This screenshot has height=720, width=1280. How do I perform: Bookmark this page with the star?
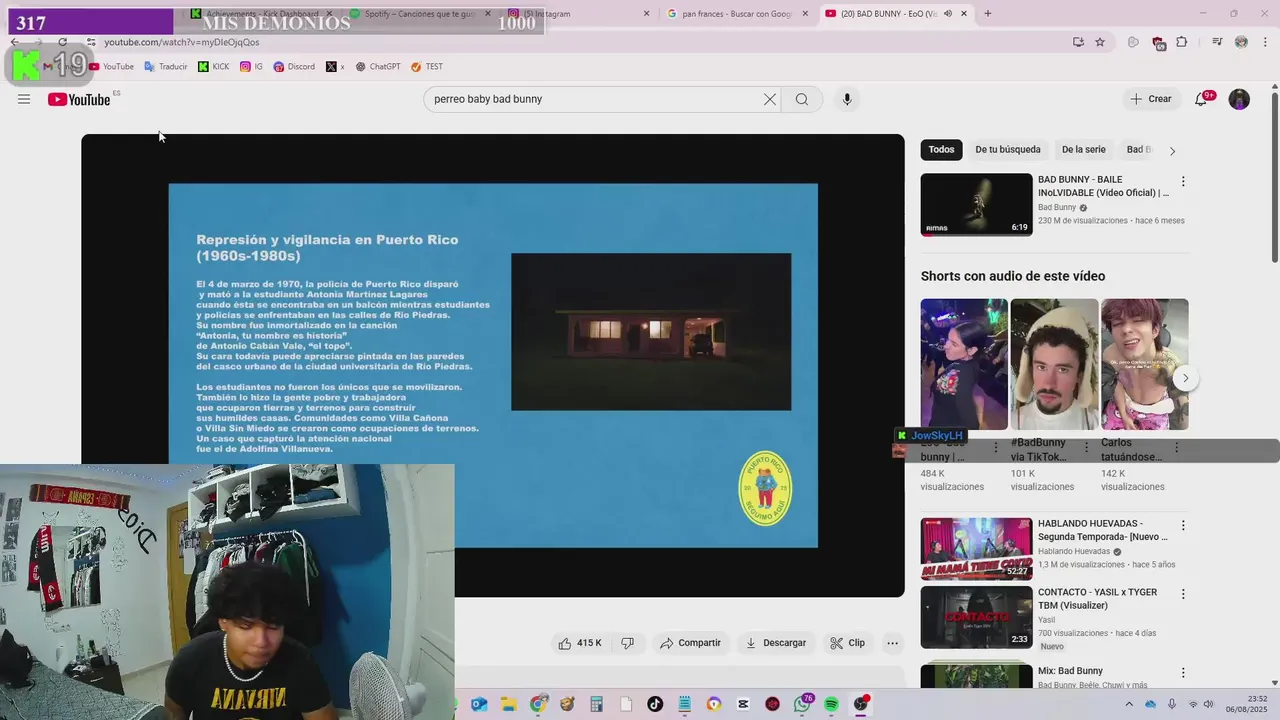pos(1100,42)
